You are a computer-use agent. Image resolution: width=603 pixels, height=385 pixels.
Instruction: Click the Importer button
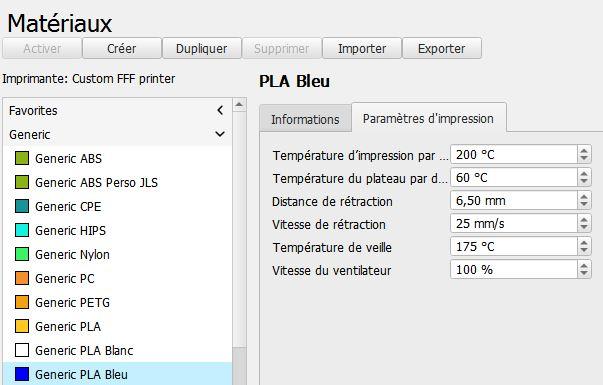[362, 48]
